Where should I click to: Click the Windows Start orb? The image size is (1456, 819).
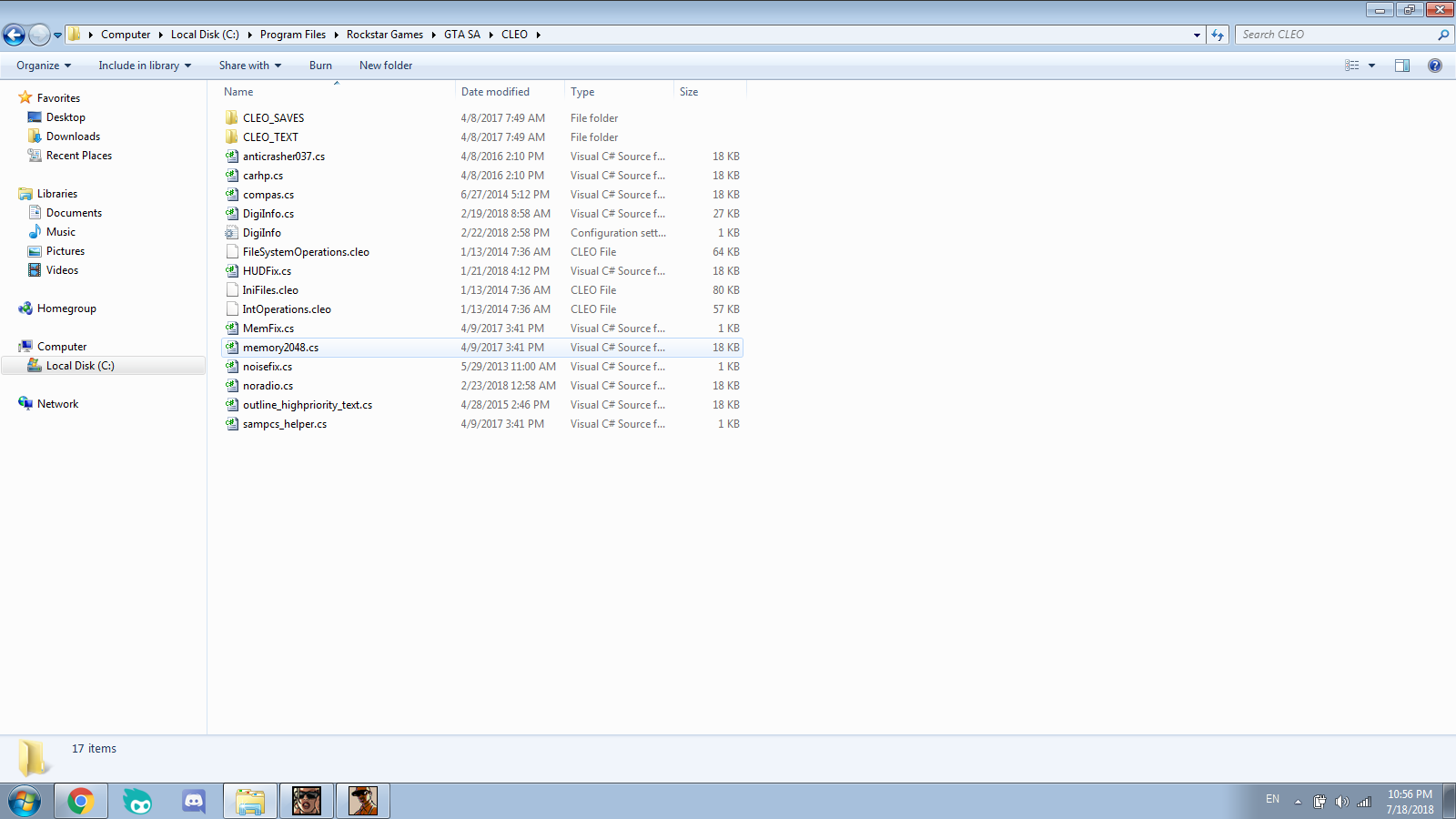click(25, 801)
